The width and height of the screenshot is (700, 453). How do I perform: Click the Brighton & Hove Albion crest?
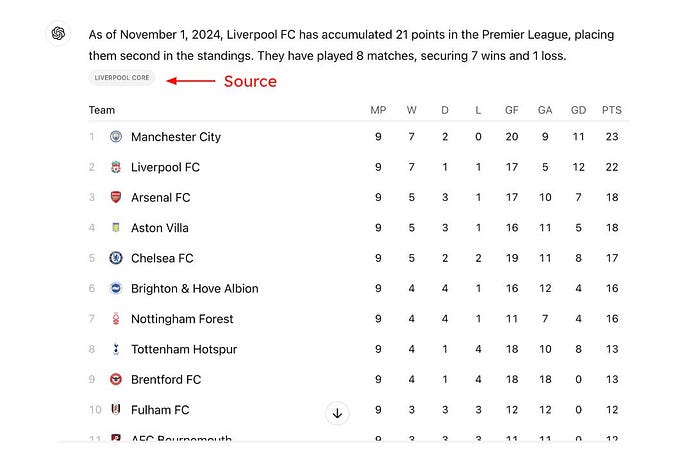pyautogui.click(x=116, y=288)
